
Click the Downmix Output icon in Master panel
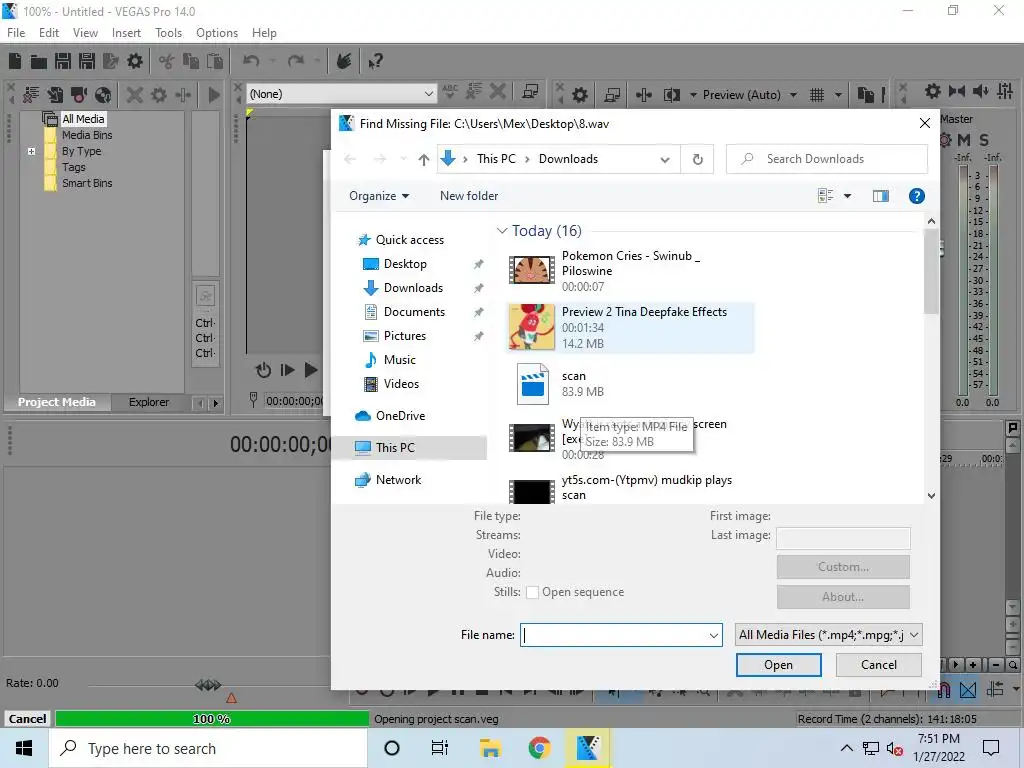957,91
